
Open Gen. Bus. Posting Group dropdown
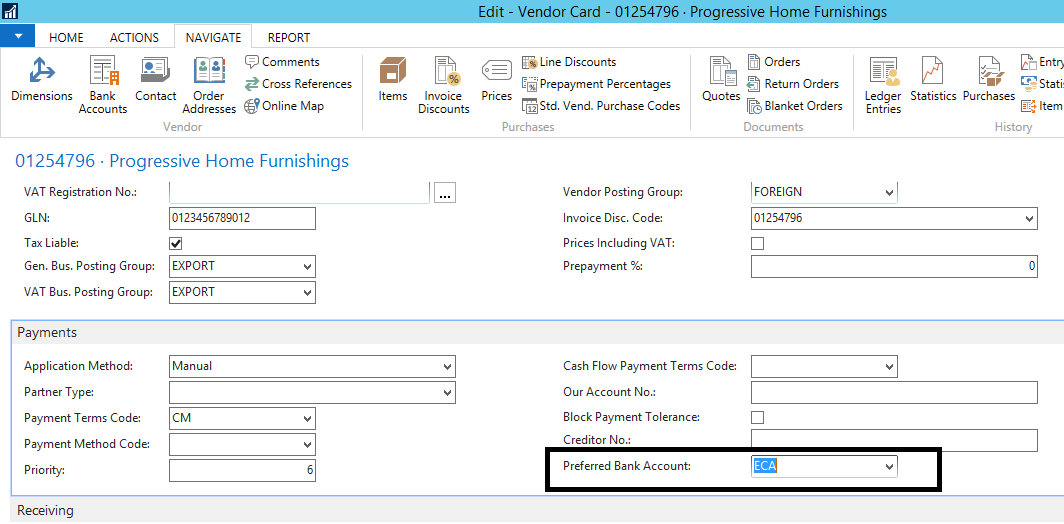(x=308, y=267)
